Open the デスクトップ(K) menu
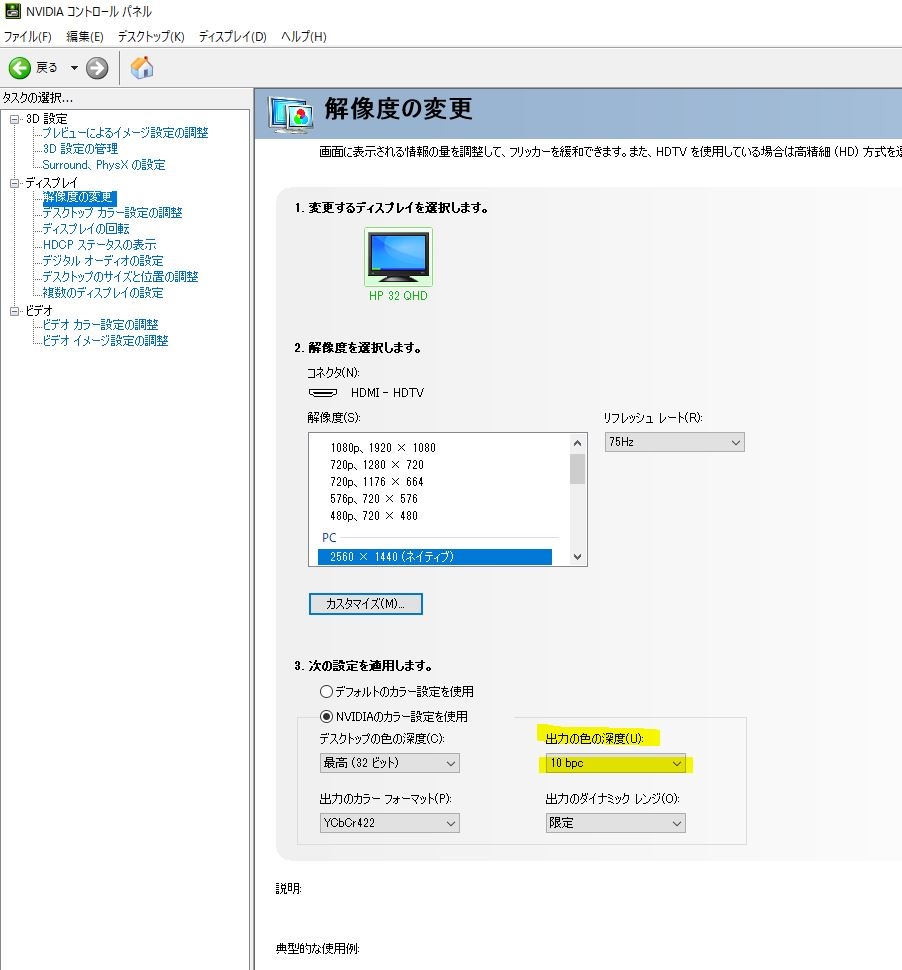This screenshot has width=902, height=970. [151, 36]
